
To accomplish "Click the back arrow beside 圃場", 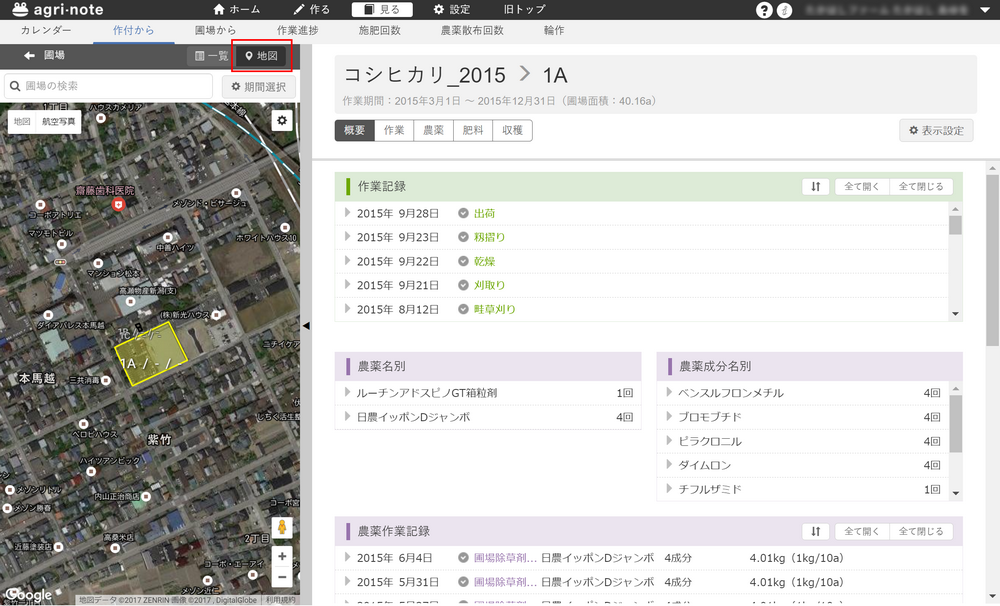I will (29, 56).
